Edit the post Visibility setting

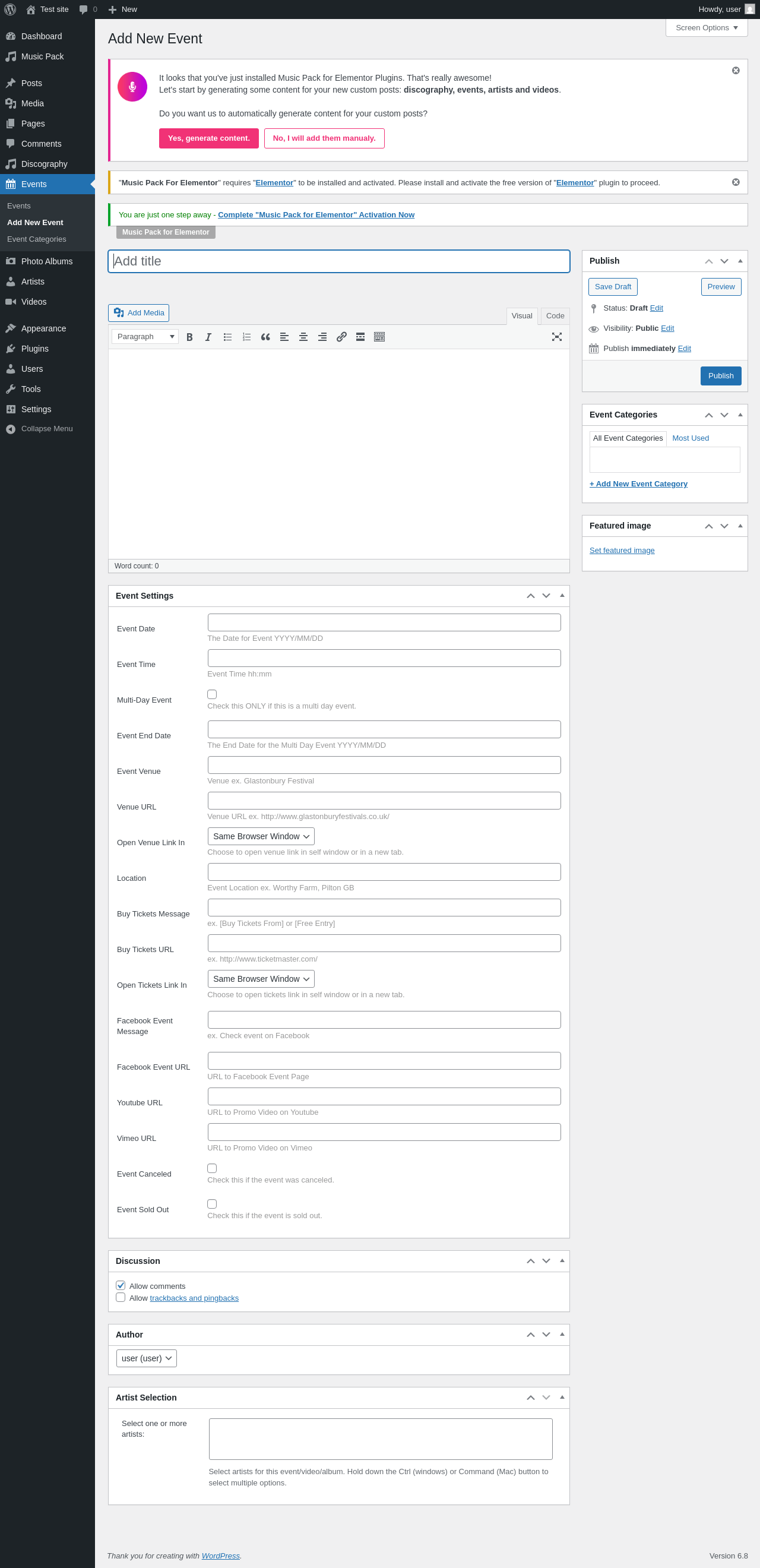point(667,328)
